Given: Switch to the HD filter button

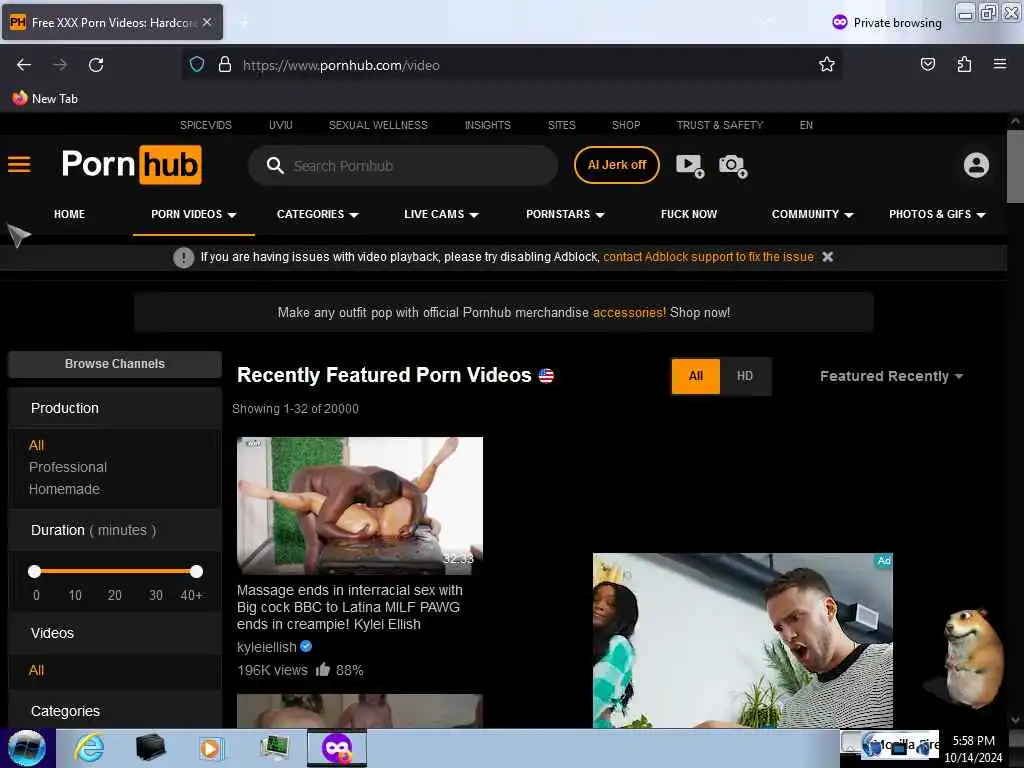Looking at the screenshot, I should click(x=745, y=376).
